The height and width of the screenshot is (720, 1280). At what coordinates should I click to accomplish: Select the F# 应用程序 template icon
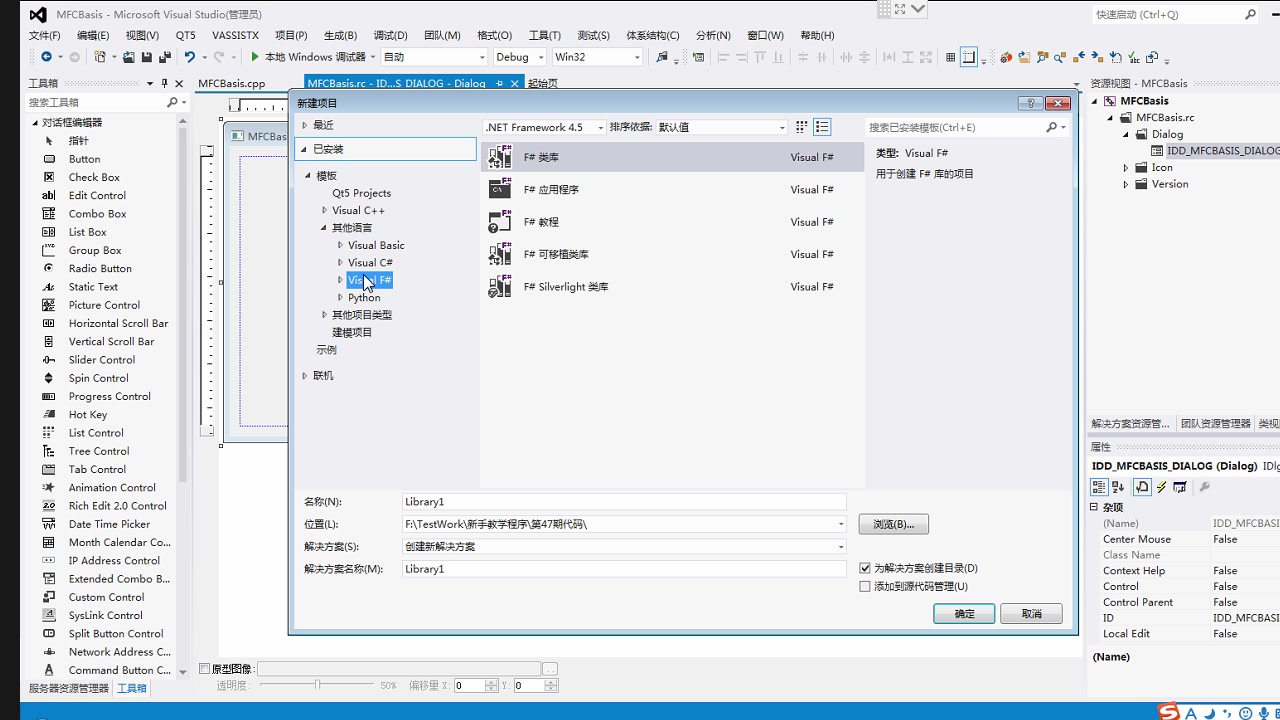click(500, 189)
